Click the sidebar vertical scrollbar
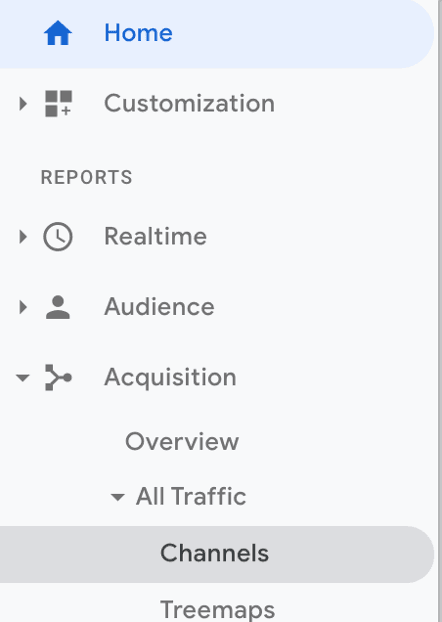The height and width of the screenshot is (622, 442). coord(440,311)
